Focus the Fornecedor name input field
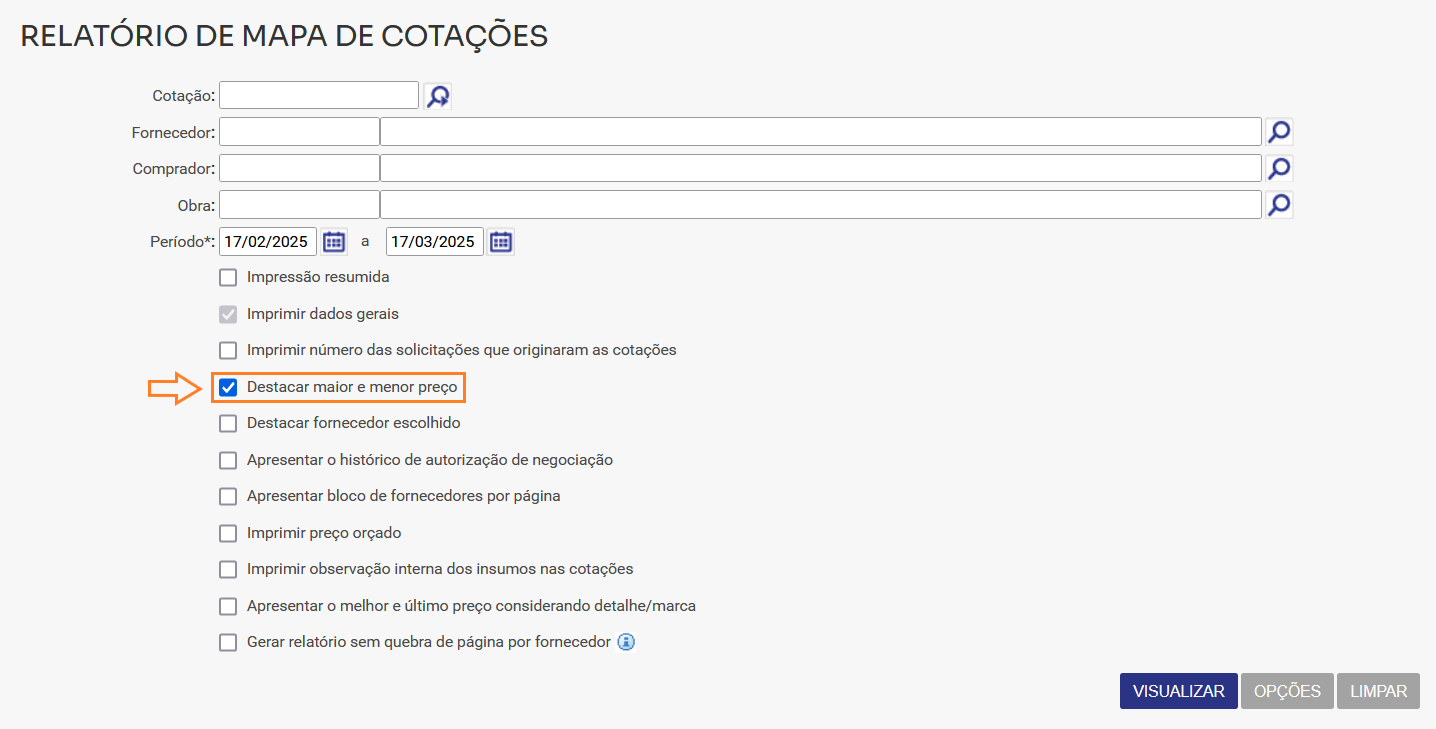Image resolution: width=1436 pixels, height=729 pixels. [x=821, y=132]
